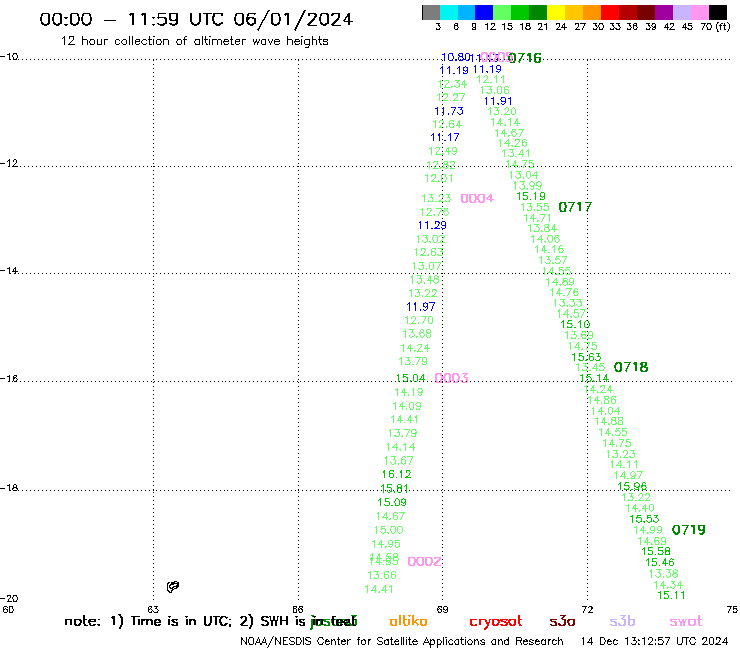The height and width of the screenshot is (650, 740).
Task: Click the wave height value 15.46
Action: pos(660,562)
